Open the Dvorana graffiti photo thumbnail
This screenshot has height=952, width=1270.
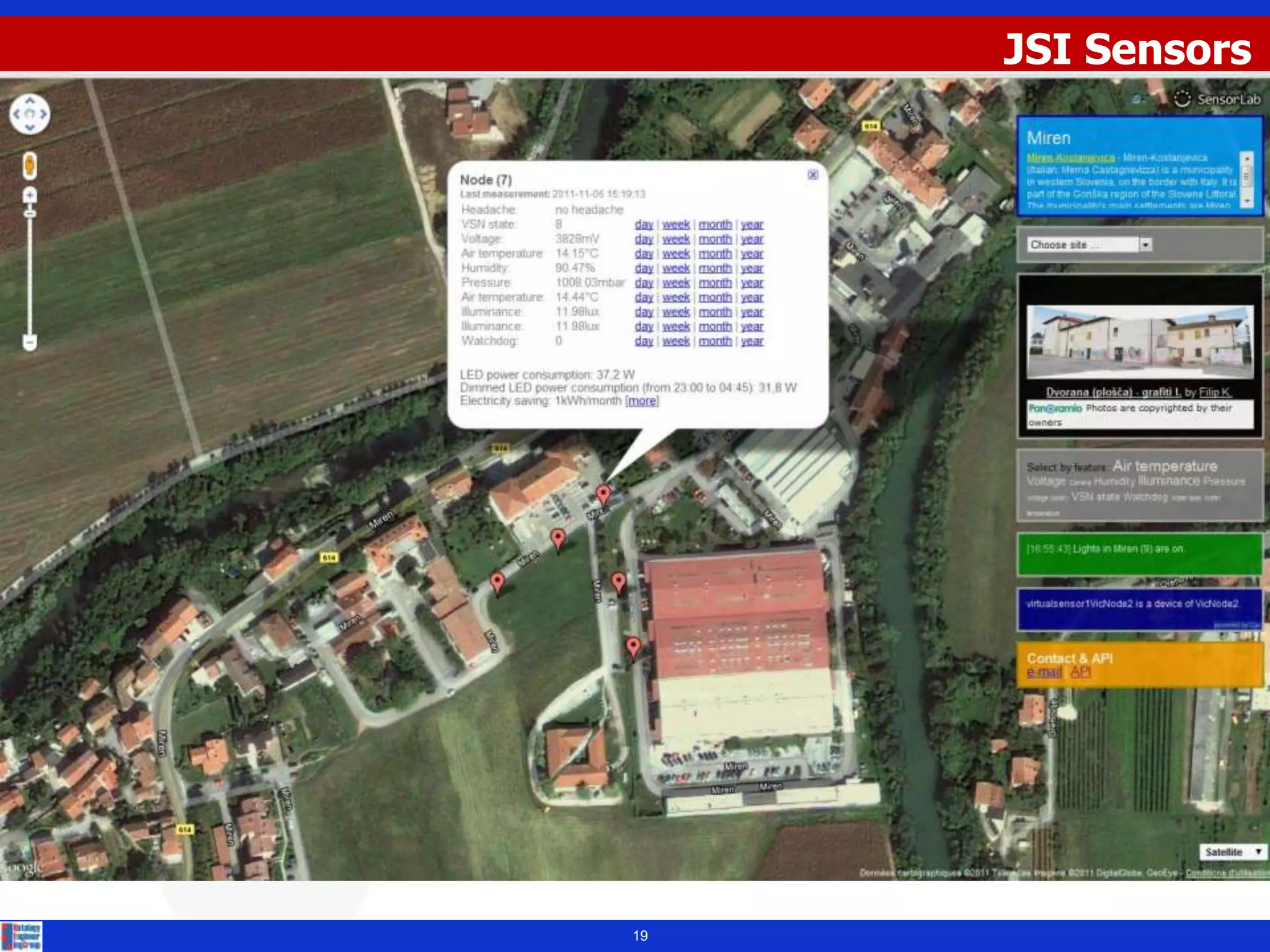pyautogui.click(x=1140, y=342)
